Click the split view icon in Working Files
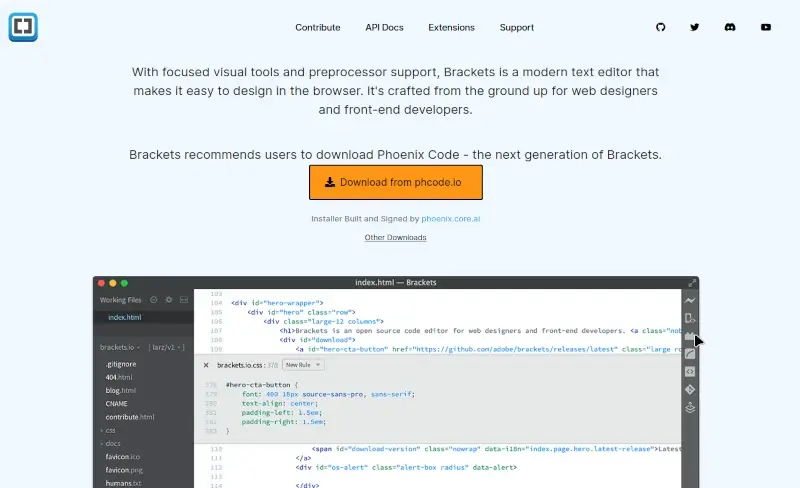This screenshot has height=488, width=800. 184,300
